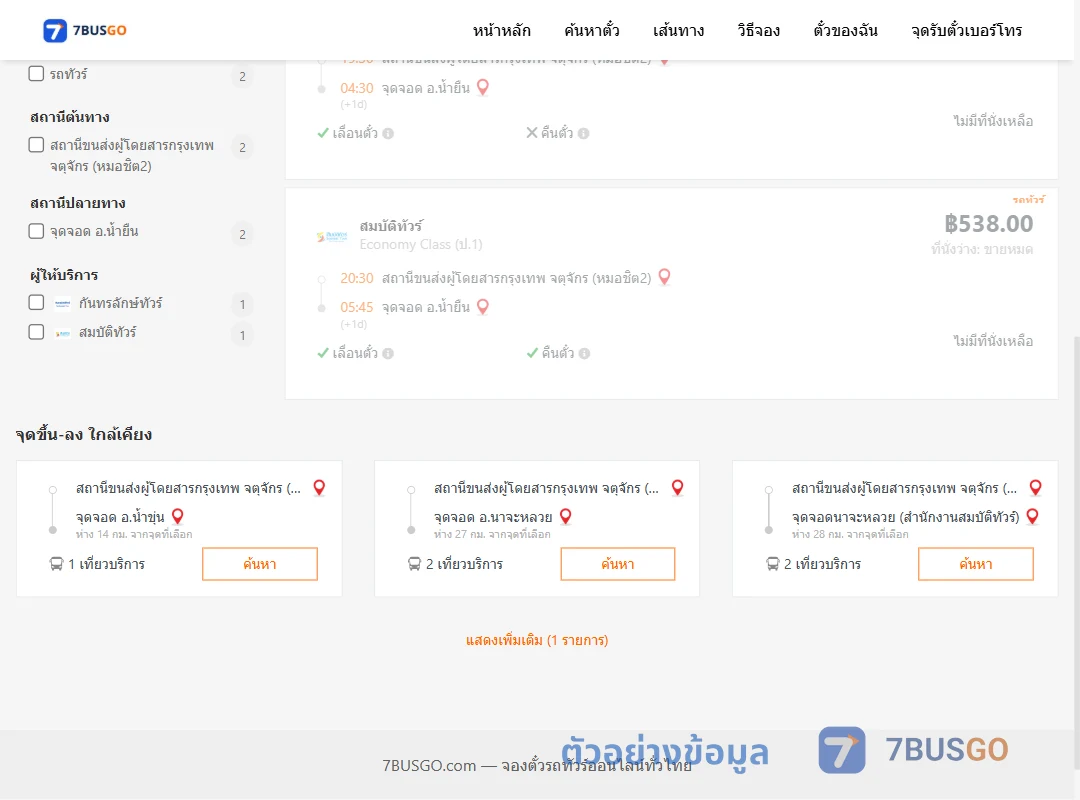
Task: Click bus icon beside 1 เที่ยวบริการ
Action: (x=56, y=564)
